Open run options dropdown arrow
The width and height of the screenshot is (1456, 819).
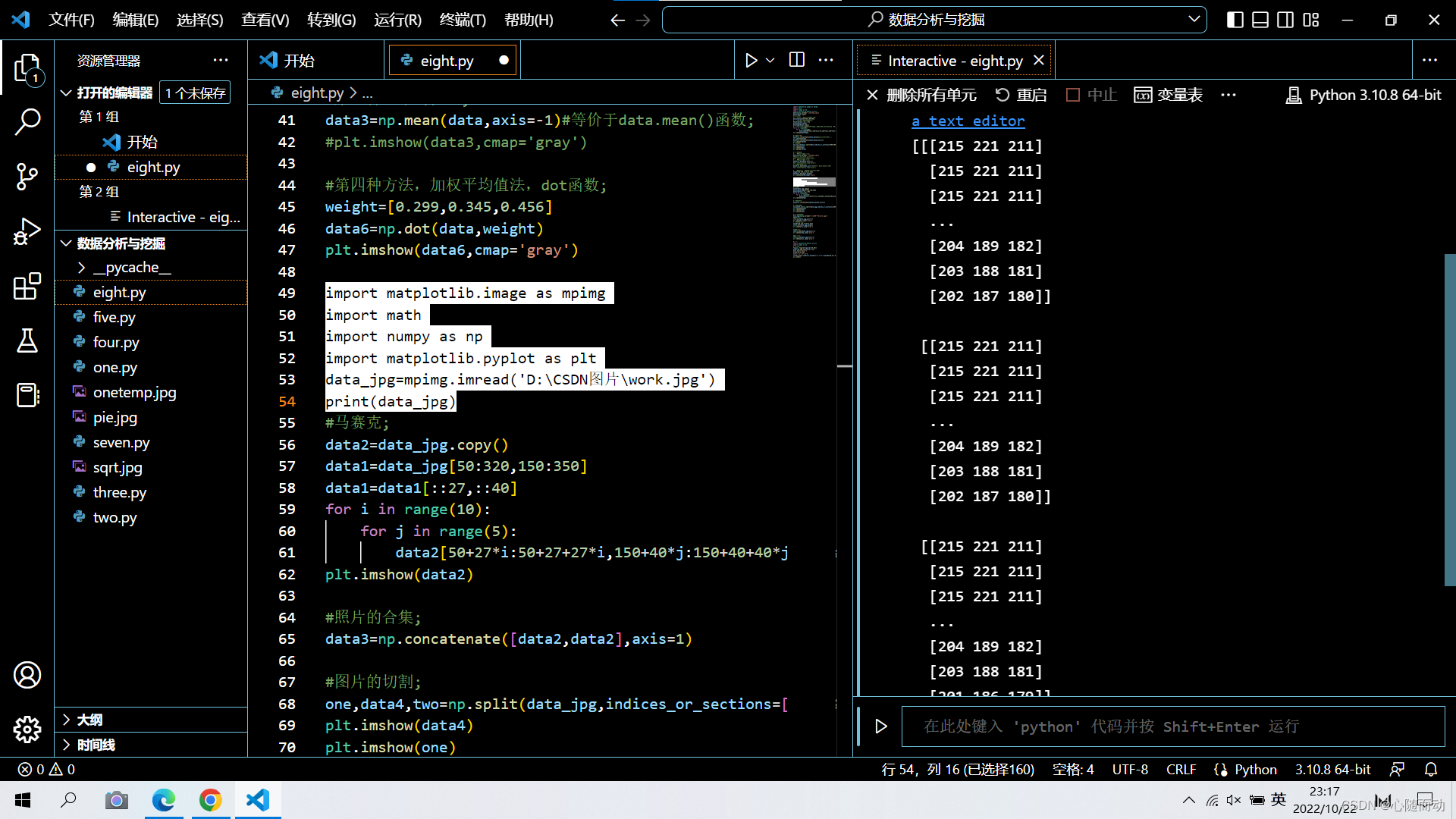[x=770, y=61]
